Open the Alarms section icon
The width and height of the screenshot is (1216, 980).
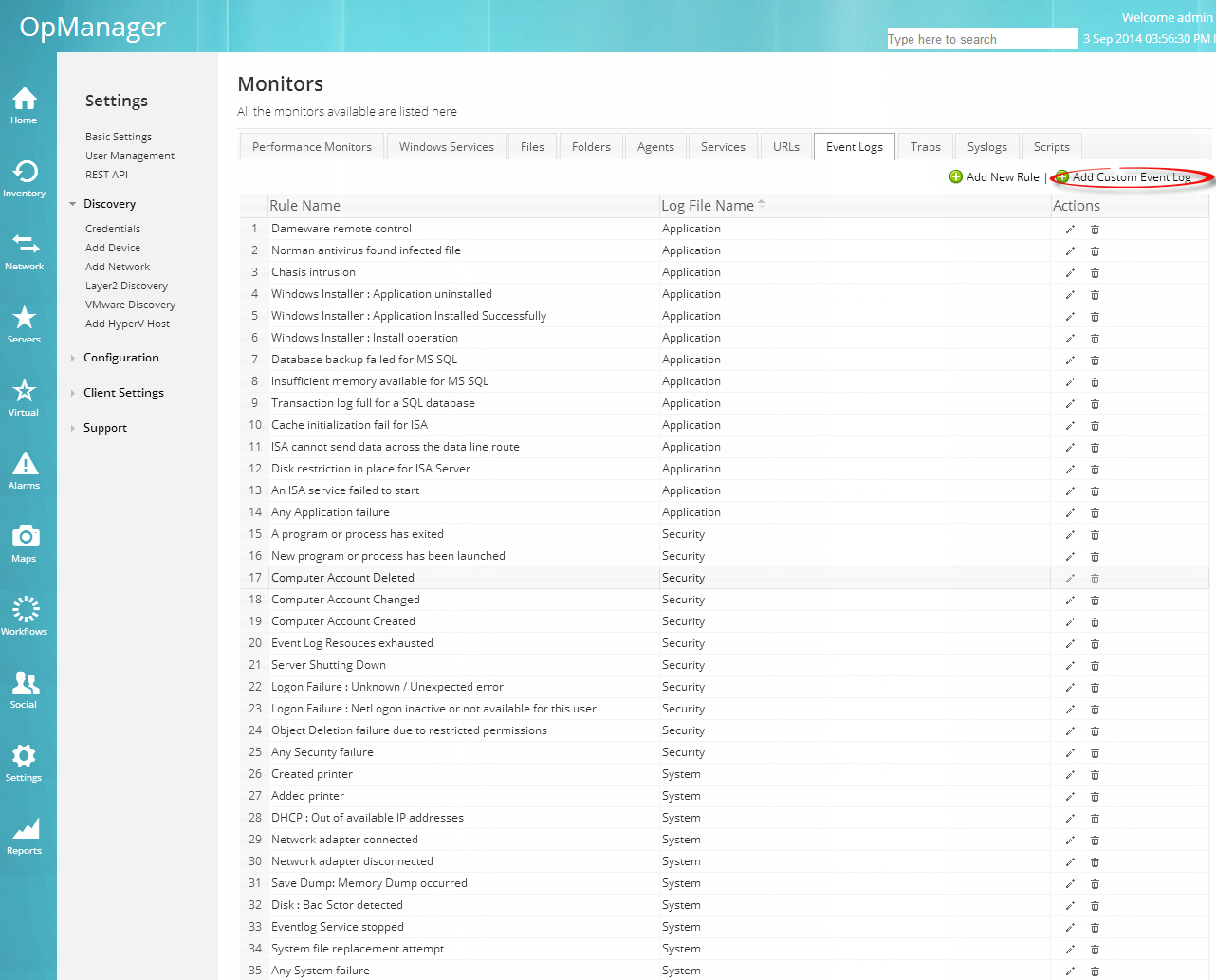tap(25, 470)
